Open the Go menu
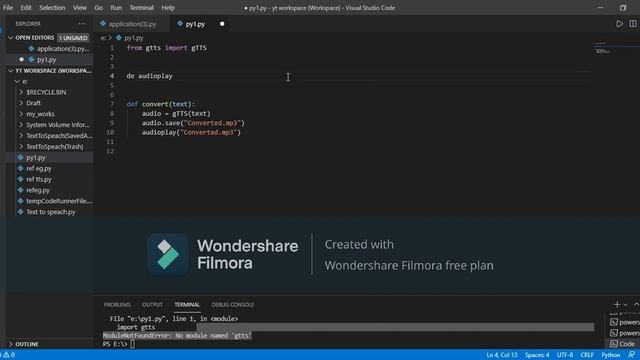This screenshot has height=360, width=640. 98,7
